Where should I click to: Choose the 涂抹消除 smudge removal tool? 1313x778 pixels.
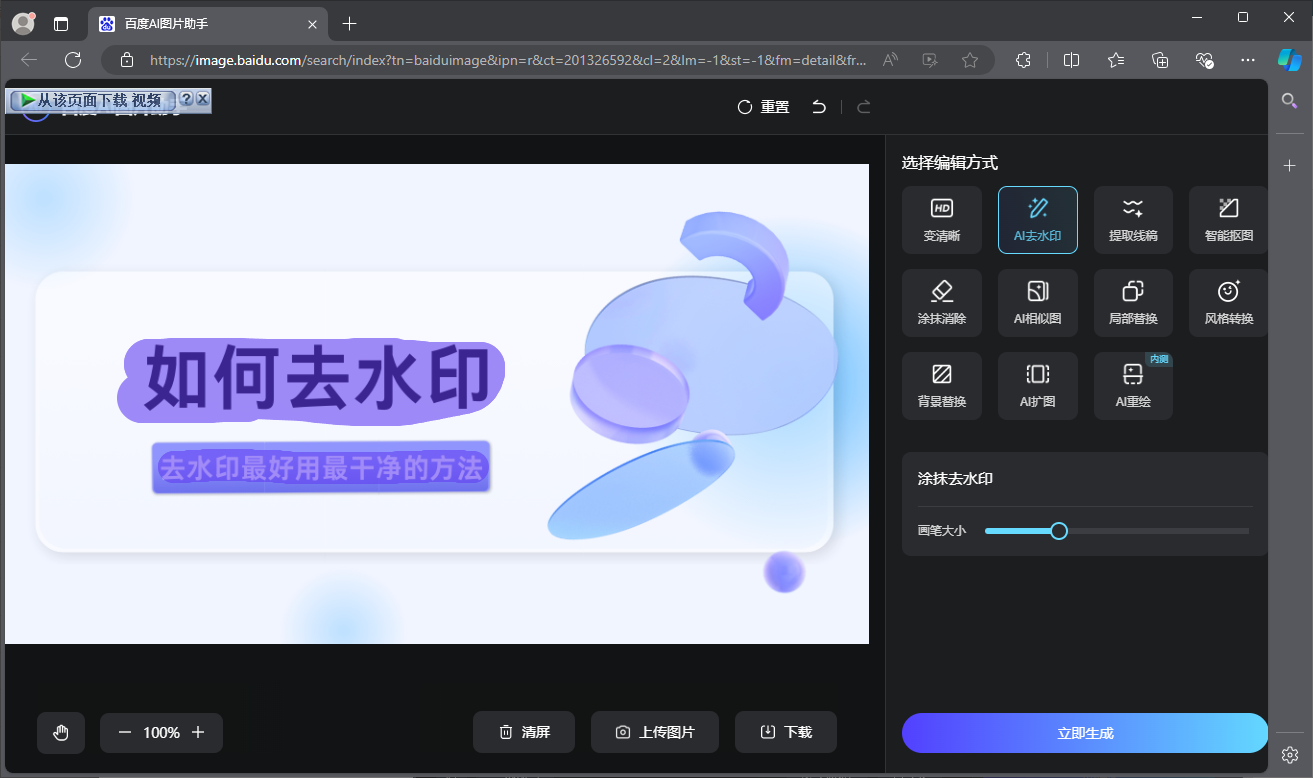pyautogui.click(x=941, y=302)
